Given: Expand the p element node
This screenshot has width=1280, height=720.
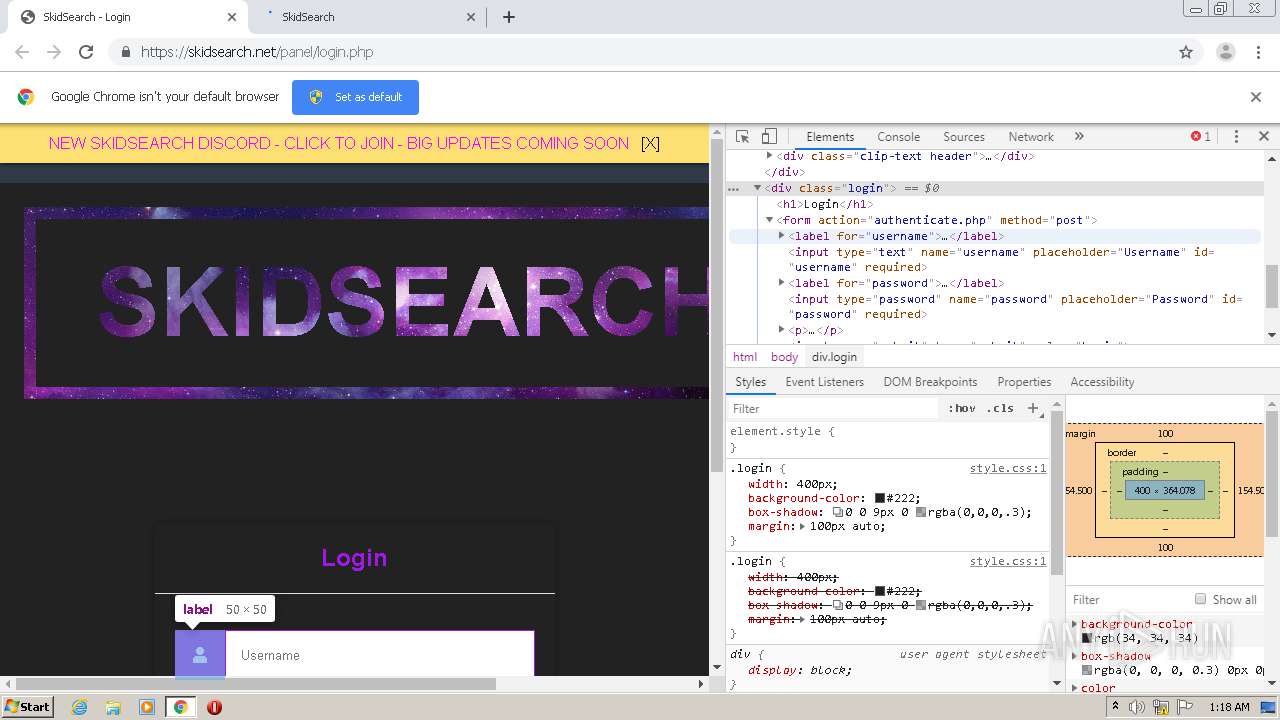Looking at the screenshot, I should point(782,330).
